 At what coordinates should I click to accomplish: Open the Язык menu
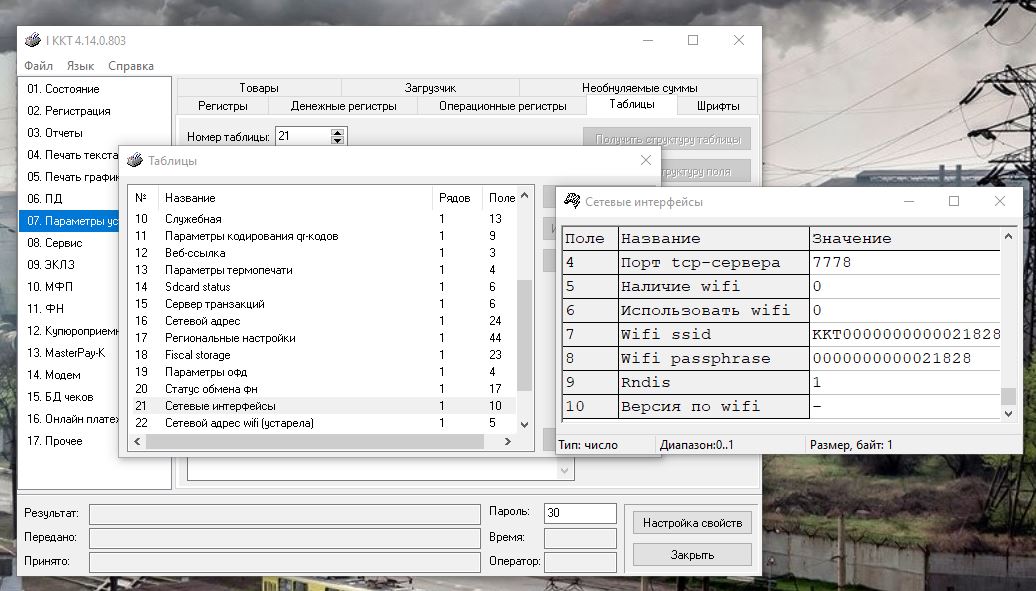click(80, 66)
